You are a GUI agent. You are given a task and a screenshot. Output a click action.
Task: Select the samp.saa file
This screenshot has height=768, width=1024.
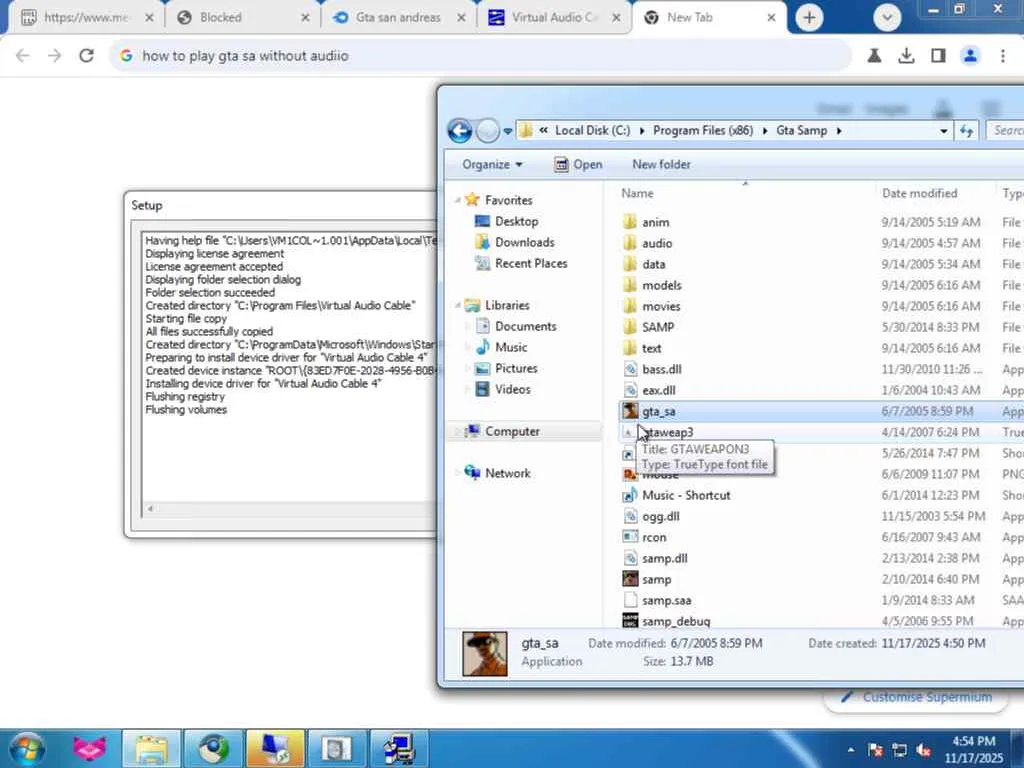[x=666, y=600]
